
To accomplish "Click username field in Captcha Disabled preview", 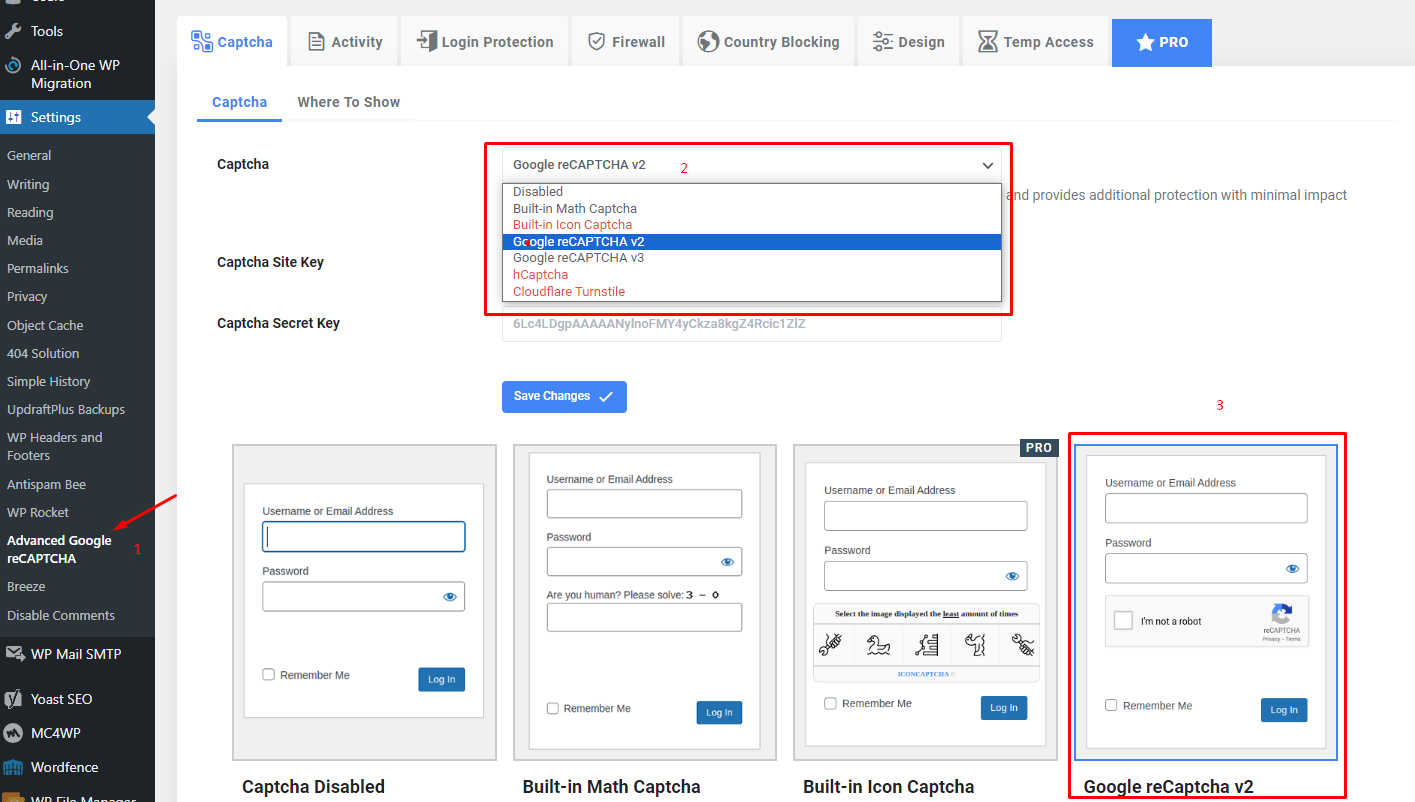I will (x=364, y=537).
